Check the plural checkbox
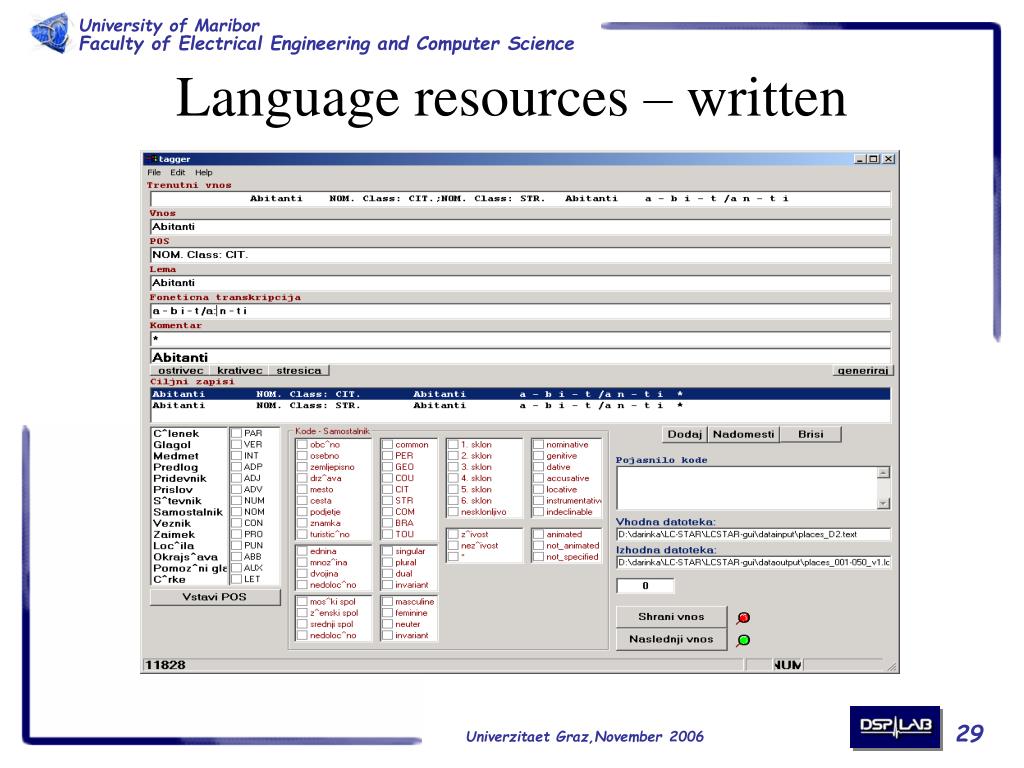This screenshot has width=1024, height=768. point(387,563)
